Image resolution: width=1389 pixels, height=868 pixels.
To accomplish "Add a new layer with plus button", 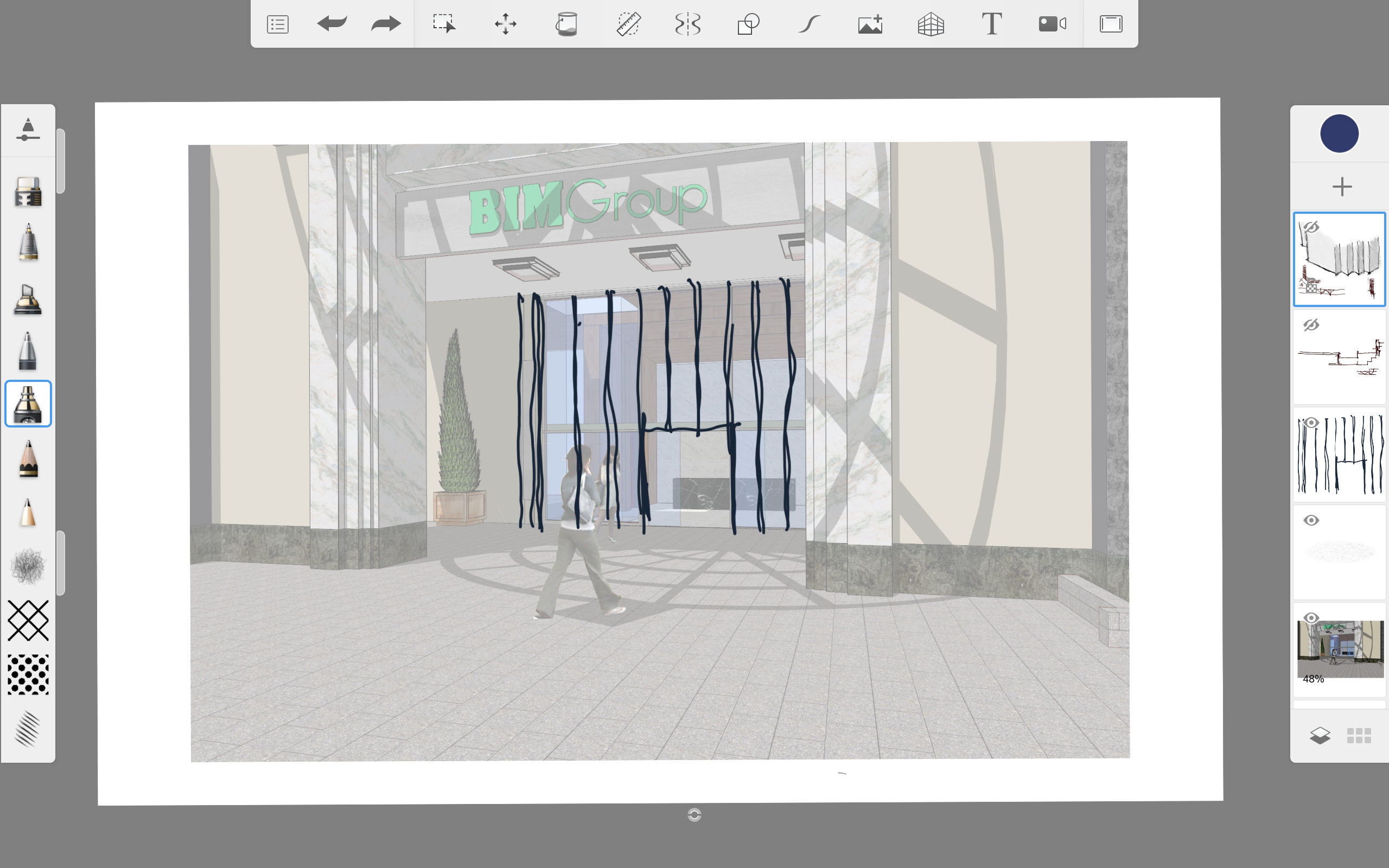I will click(1341, 187).
